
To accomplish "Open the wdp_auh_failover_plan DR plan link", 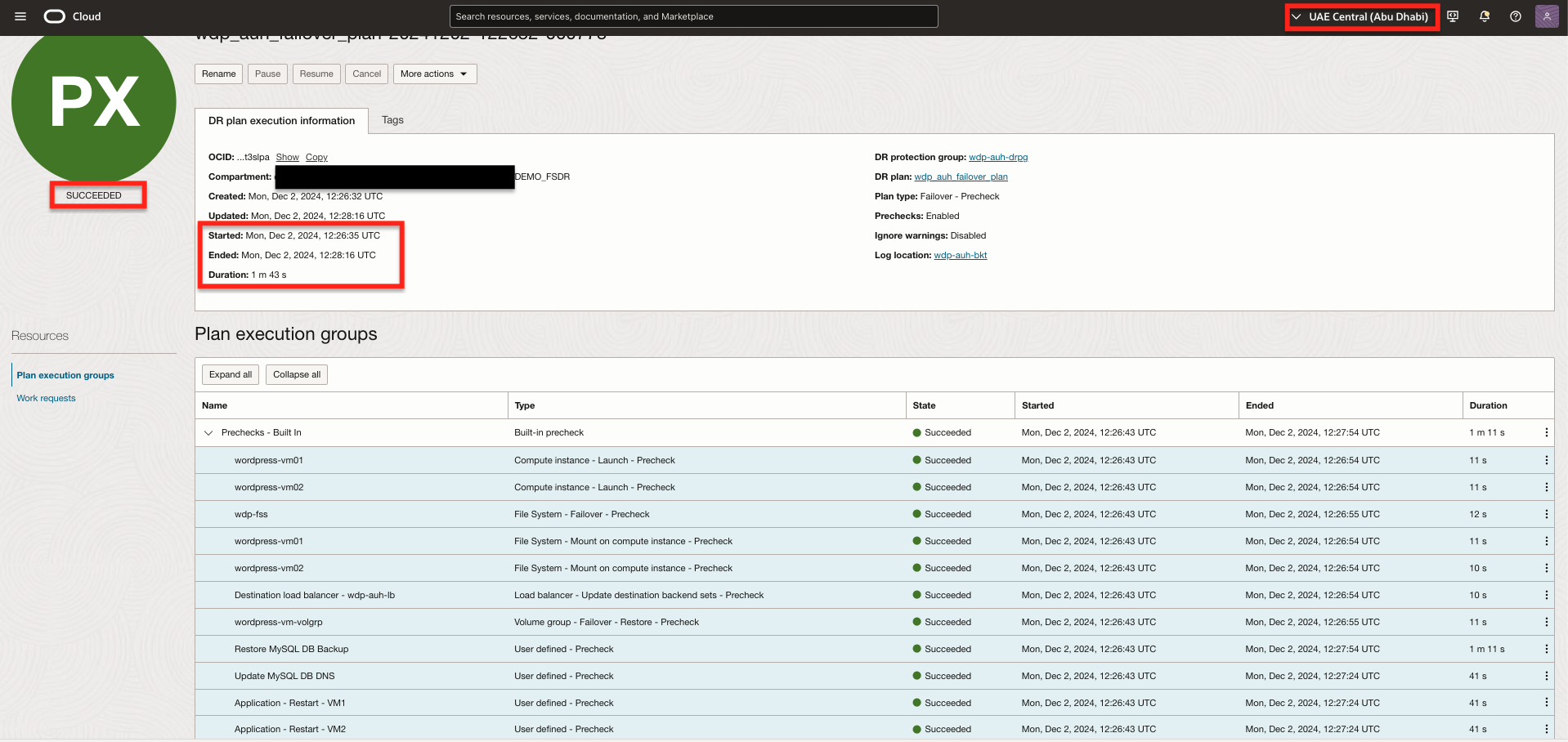I will 961,177.
